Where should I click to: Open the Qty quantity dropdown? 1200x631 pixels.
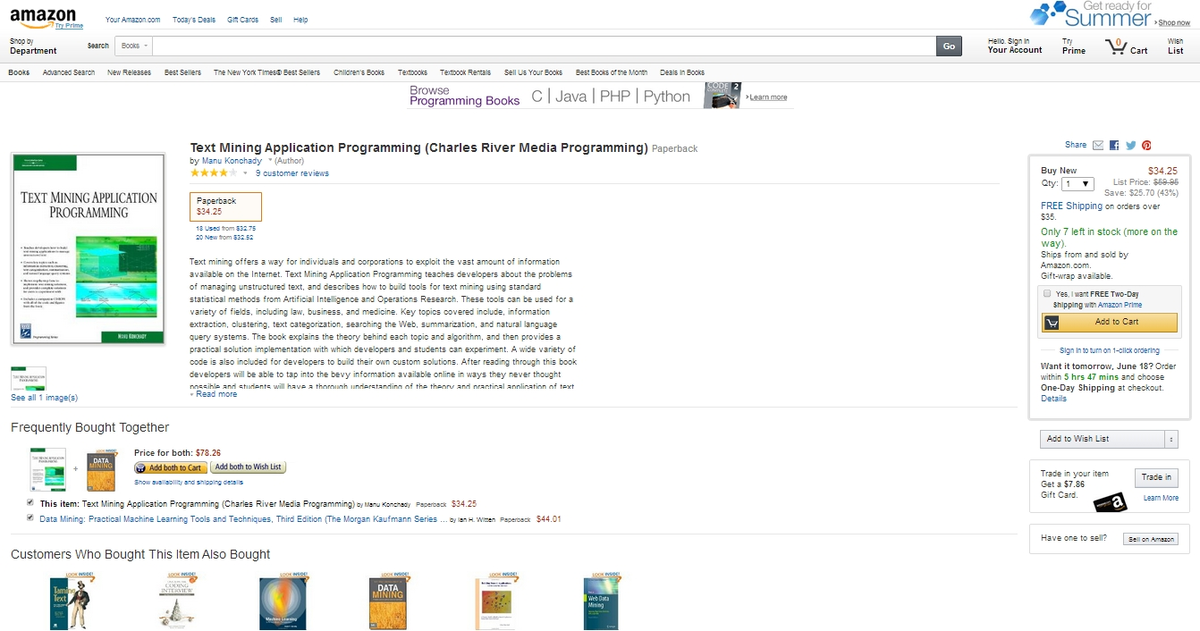(1079, 184)
